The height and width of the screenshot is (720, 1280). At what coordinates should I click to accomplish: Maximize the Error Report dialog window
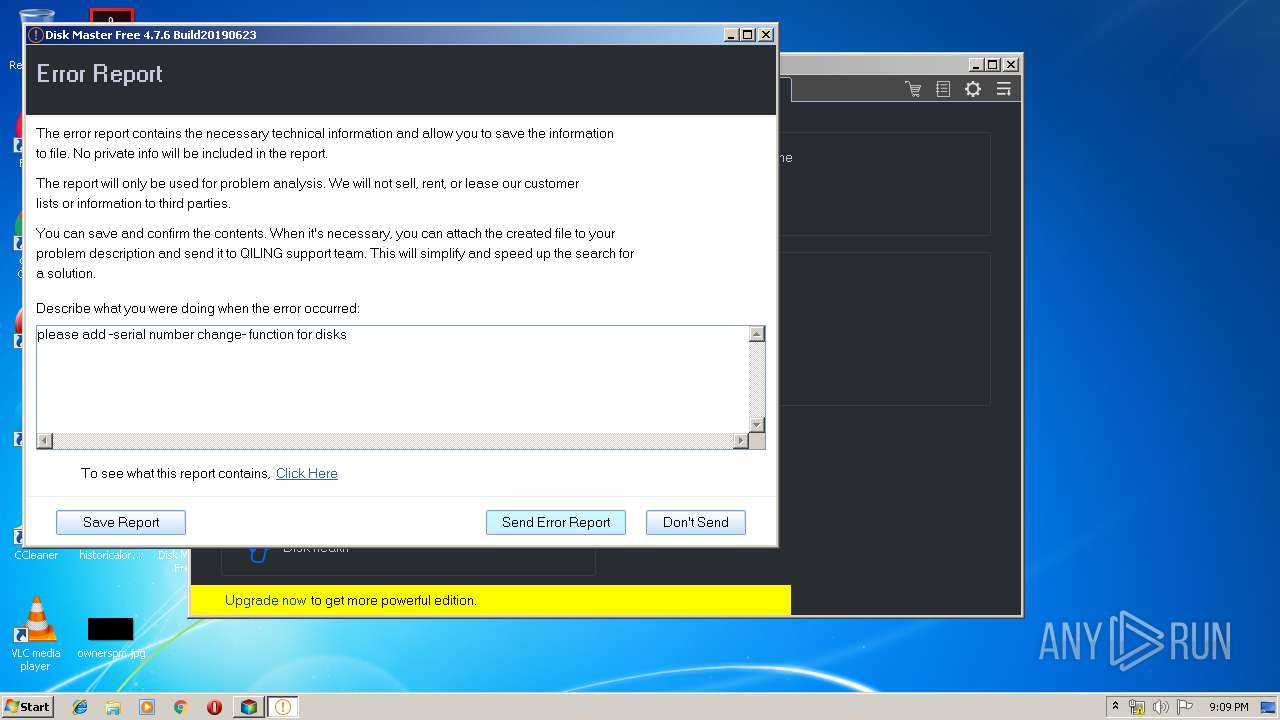(748, 34)
